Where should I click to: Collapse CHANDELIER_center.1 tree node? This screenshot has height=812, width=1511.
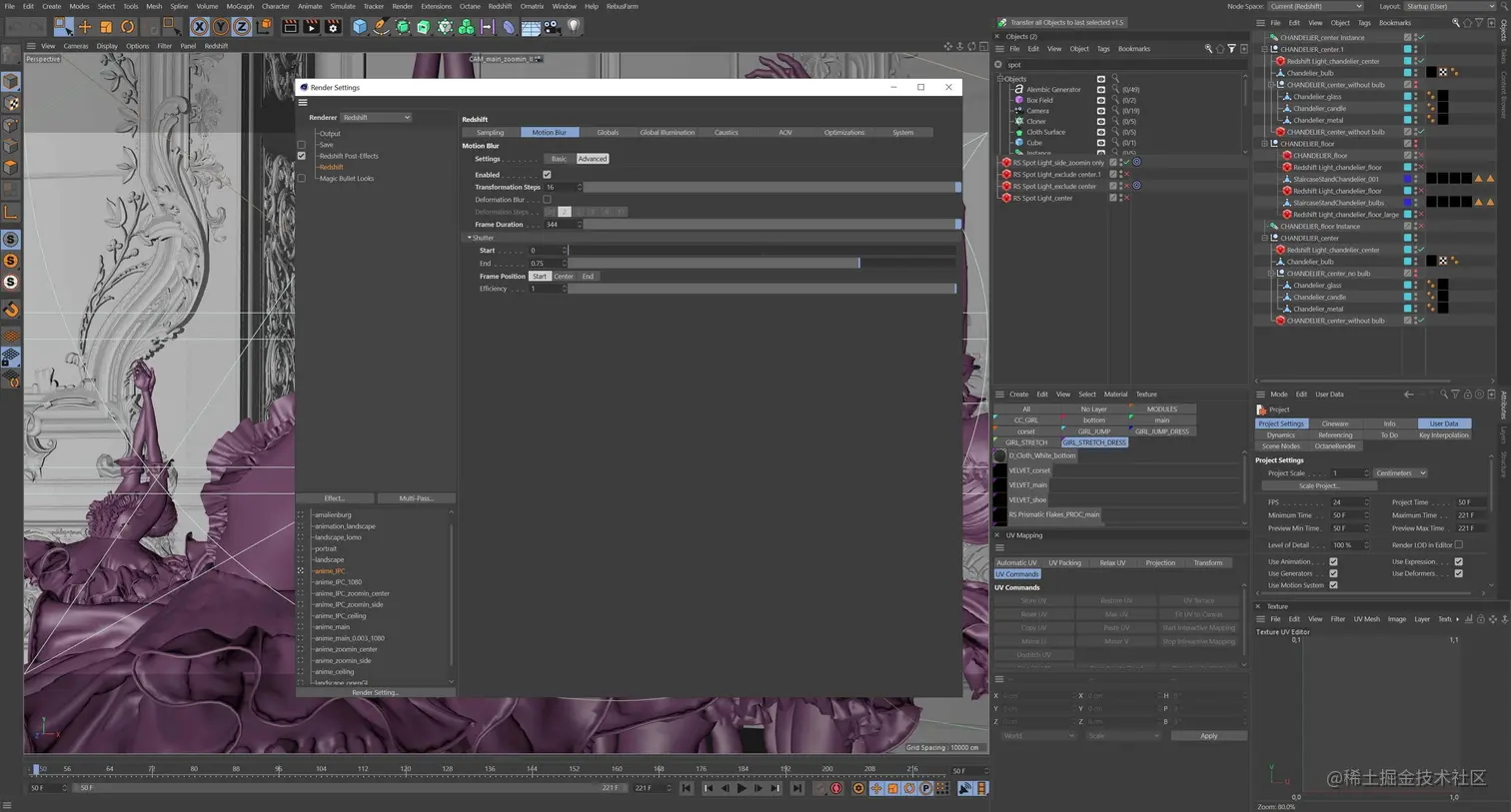click(1264, 49)
